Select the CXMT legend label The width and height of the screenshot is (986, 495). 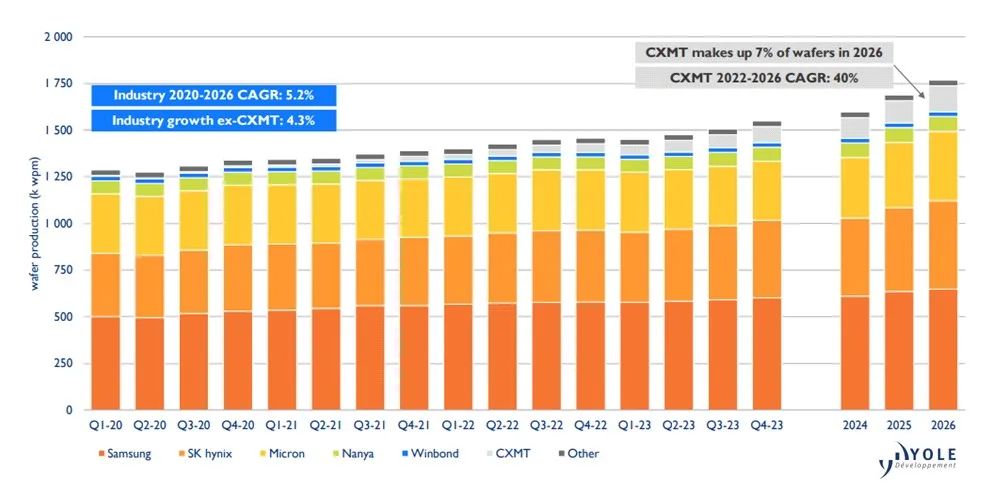[513, 453]
